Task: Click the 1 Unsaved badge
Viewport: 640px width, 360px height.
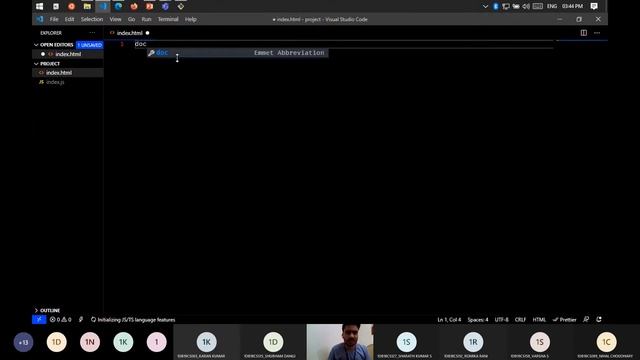Action: (89, 45)
